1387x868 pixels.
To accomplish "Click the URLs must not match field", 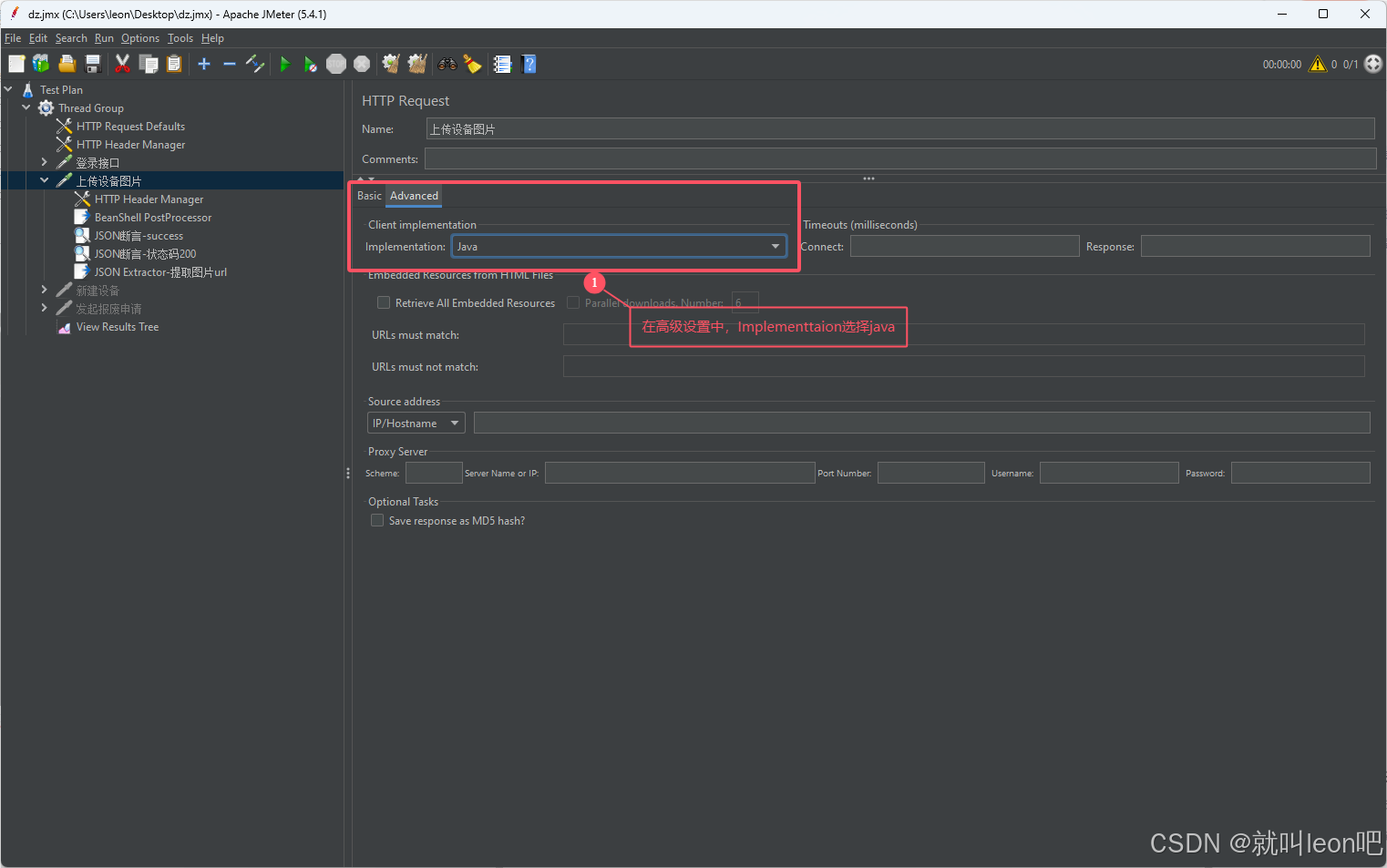I will 963,366.
